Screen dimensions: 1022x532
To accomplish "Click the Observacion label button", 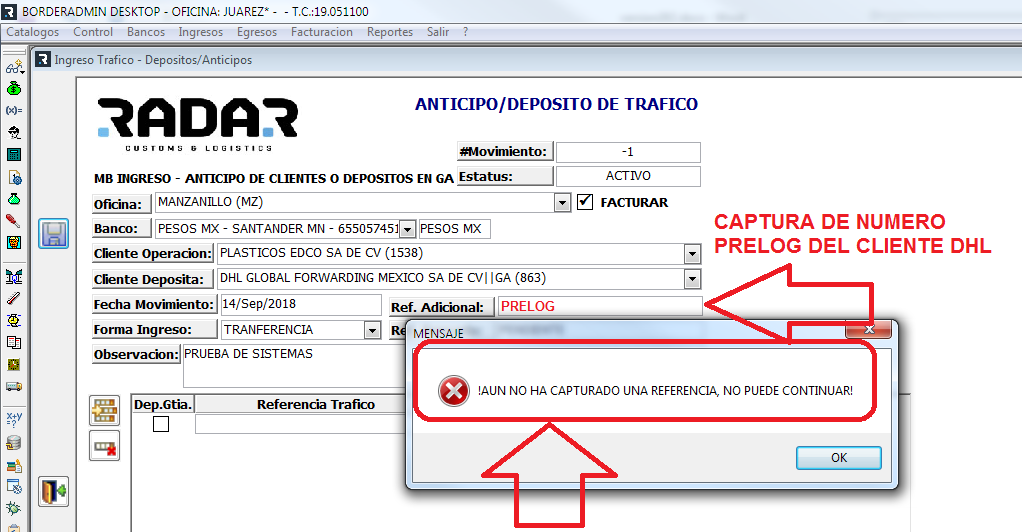I will point(136,355).
